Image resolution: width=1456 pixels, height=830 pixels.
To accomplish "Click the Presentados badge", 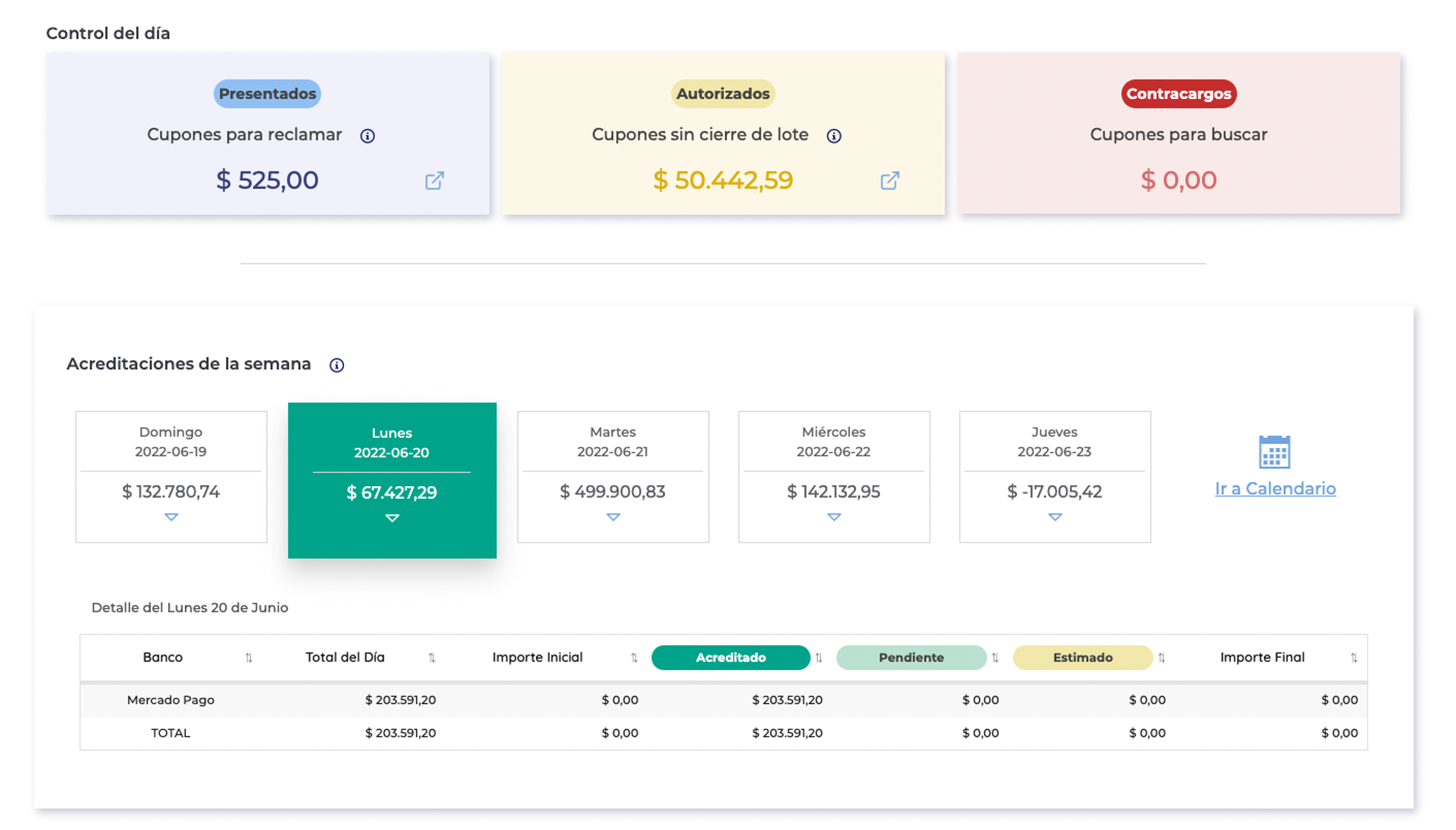I will point(267,93).
